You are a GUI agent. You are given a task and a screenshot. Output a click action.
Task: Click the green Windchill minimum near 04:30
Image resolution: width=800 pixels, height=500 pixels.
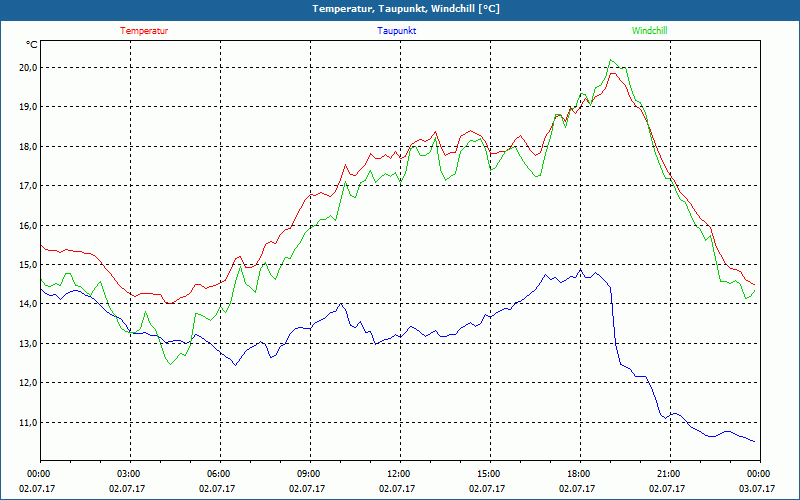170,364
